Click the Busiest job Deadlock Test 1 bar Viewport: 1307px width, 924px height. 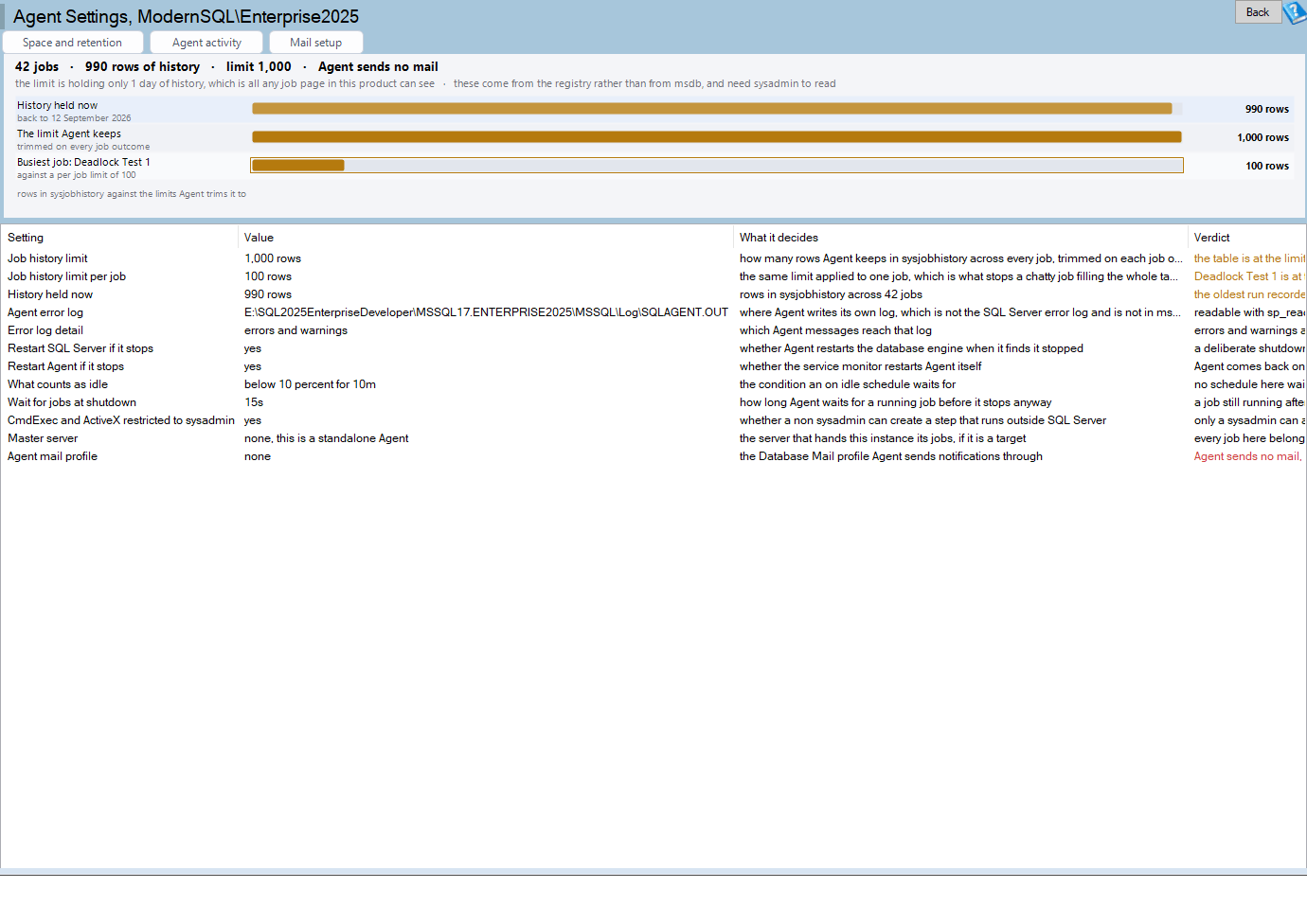point(717,166)
